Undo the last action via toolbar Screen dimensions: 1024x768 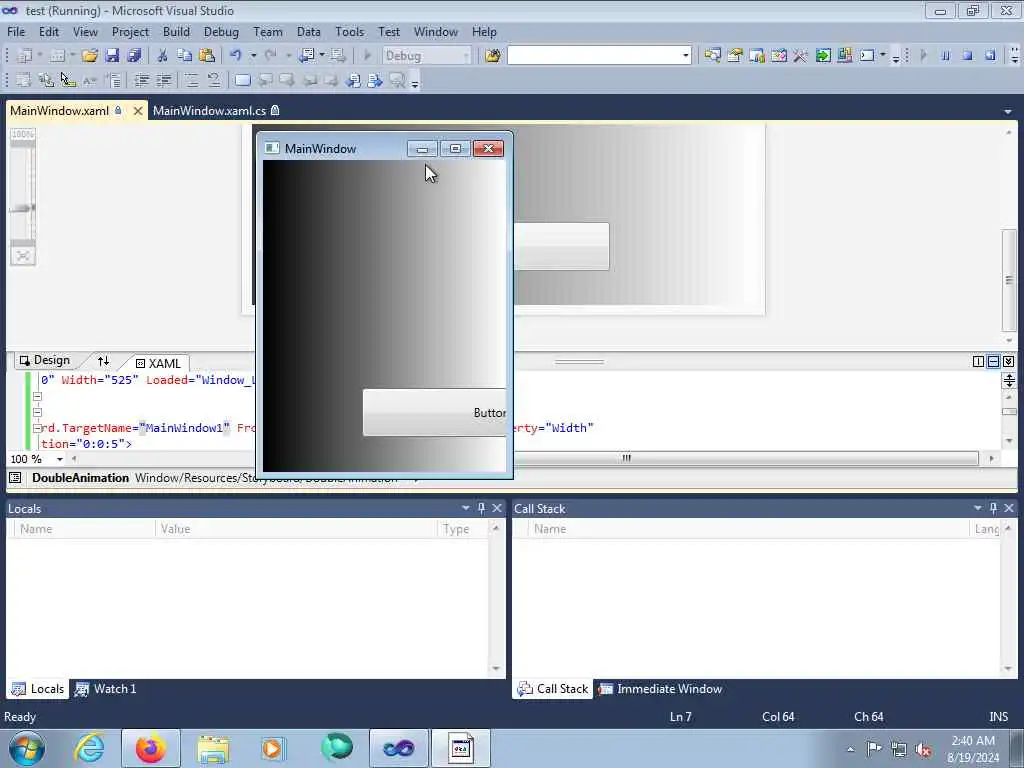[236, 56]
